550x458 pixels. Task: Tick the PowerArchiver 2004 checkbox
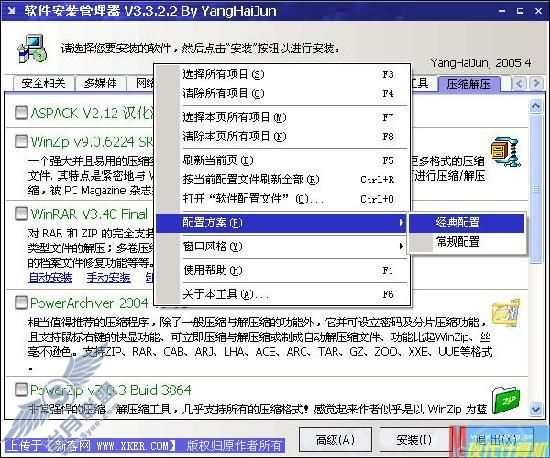click(21, 302)
